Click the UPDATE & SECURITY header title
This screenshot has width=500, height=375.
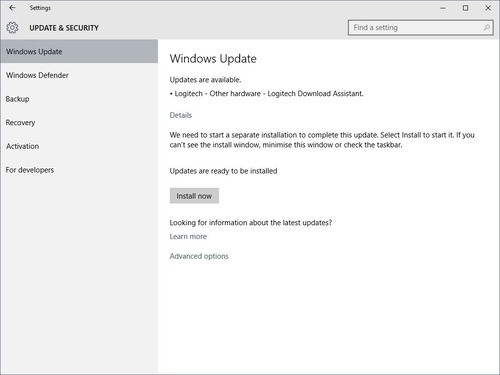[64, 28]
